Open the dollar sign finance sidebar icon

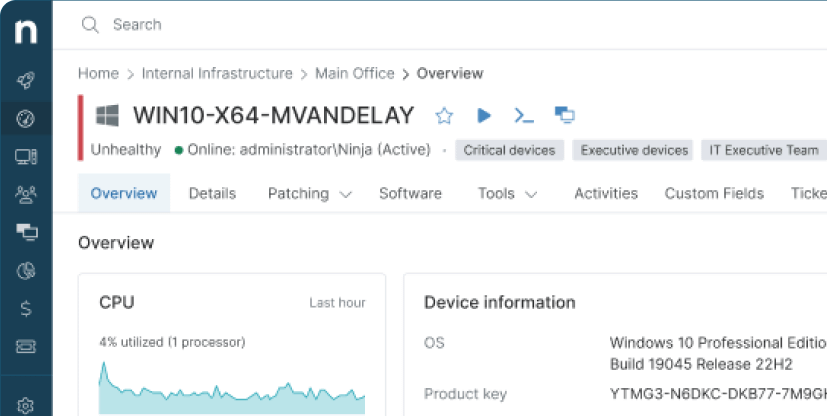click(x=26, y=308)
